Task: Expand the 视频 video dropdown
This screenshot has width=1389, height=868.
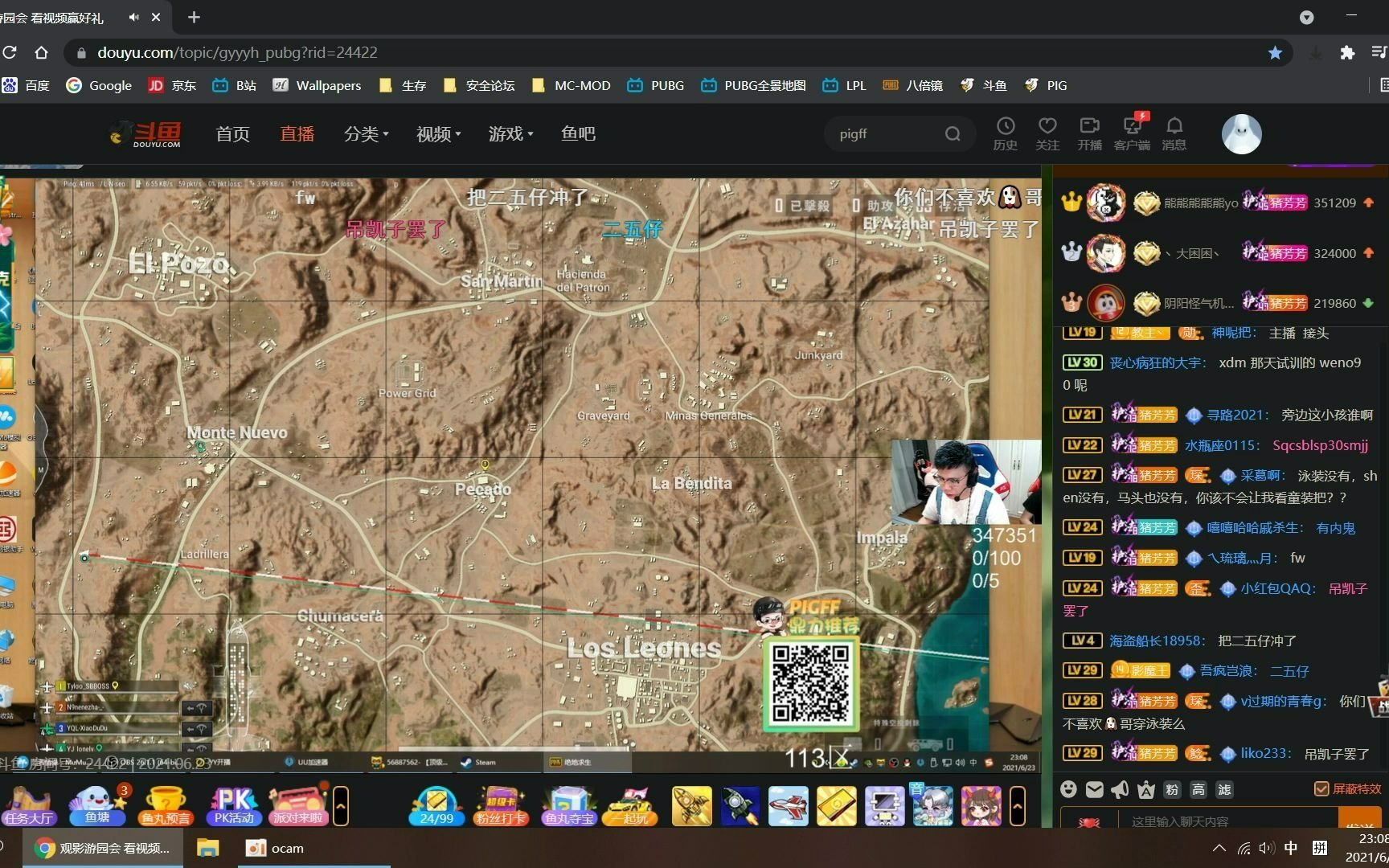Action: [438, 134]
